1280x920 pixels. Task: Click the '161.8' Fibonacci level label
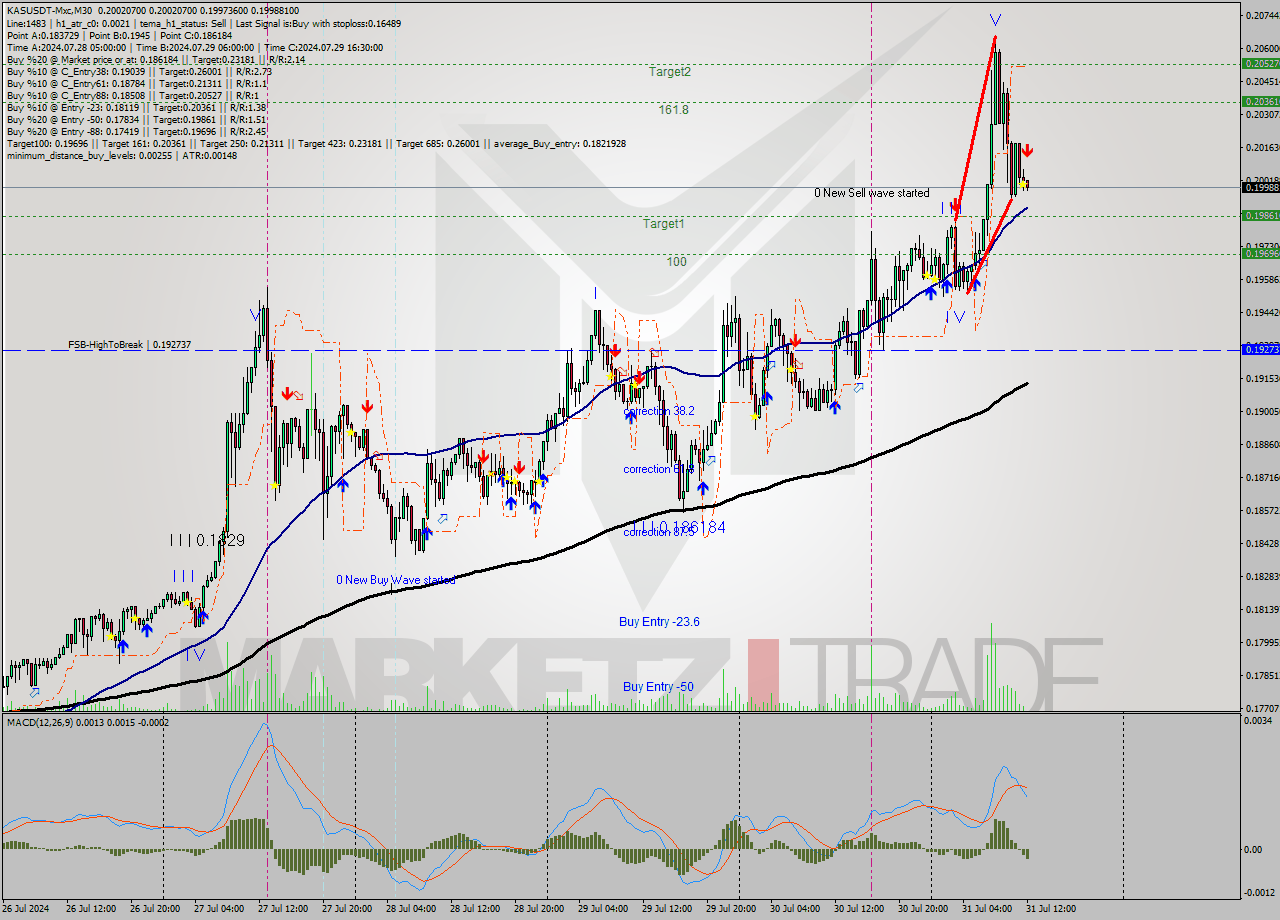[x=673, y=110]
